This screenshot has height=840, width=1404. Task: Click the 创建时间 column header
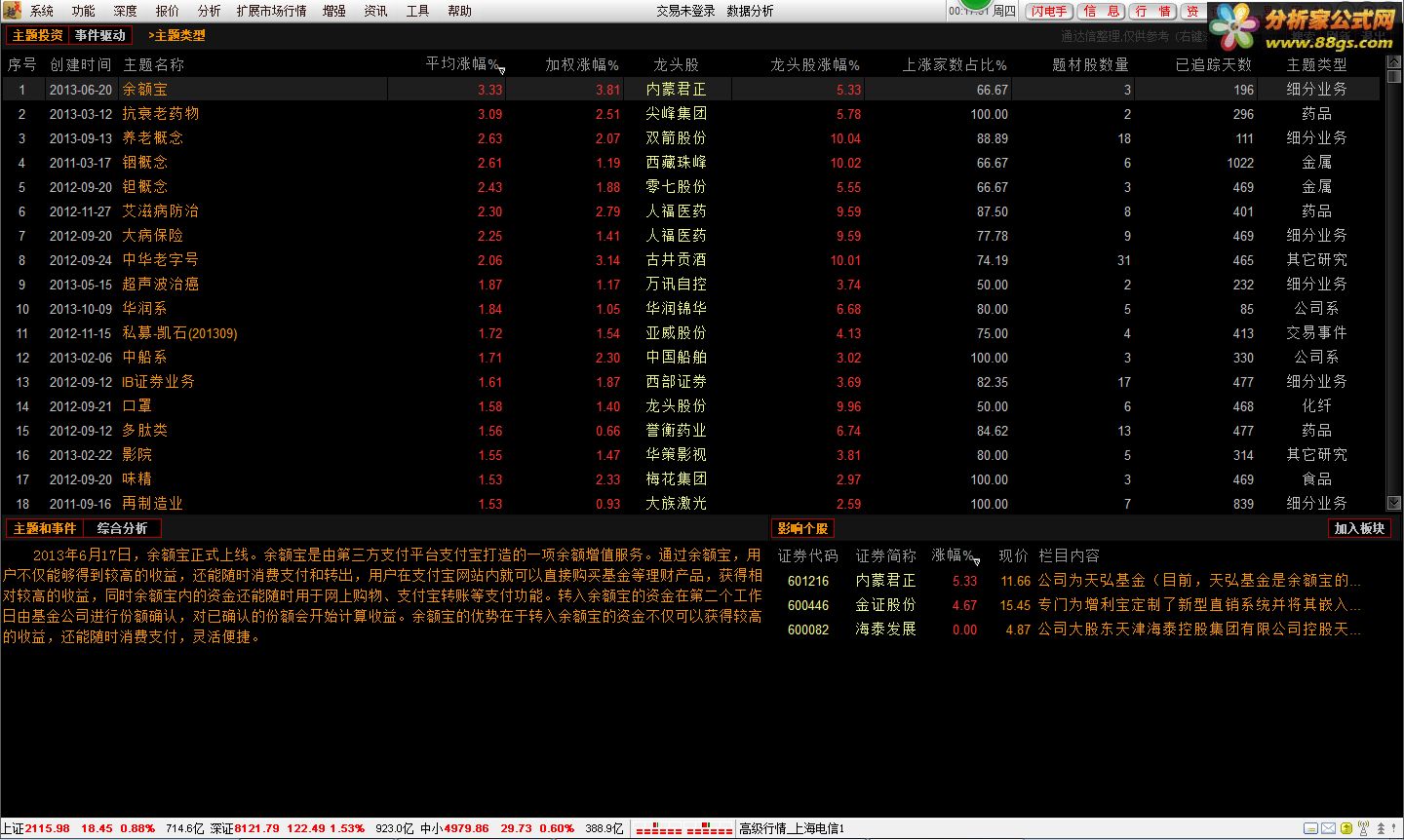(81, 64)
